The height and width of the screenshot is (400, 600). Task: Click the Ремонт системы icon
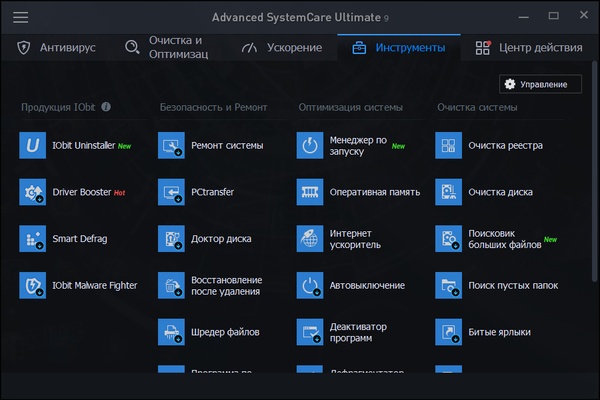(172, 145)
